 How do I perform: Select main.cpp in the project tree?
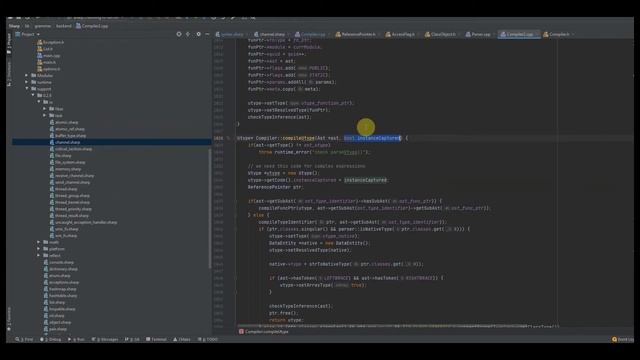click(48, 56)
